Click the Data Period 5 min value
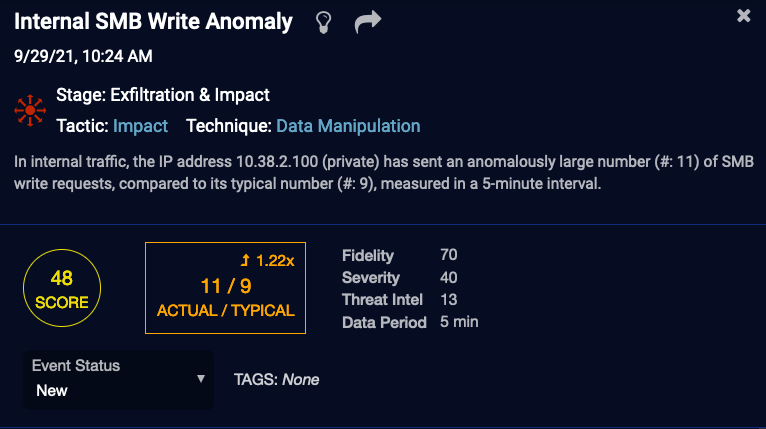 459,322
